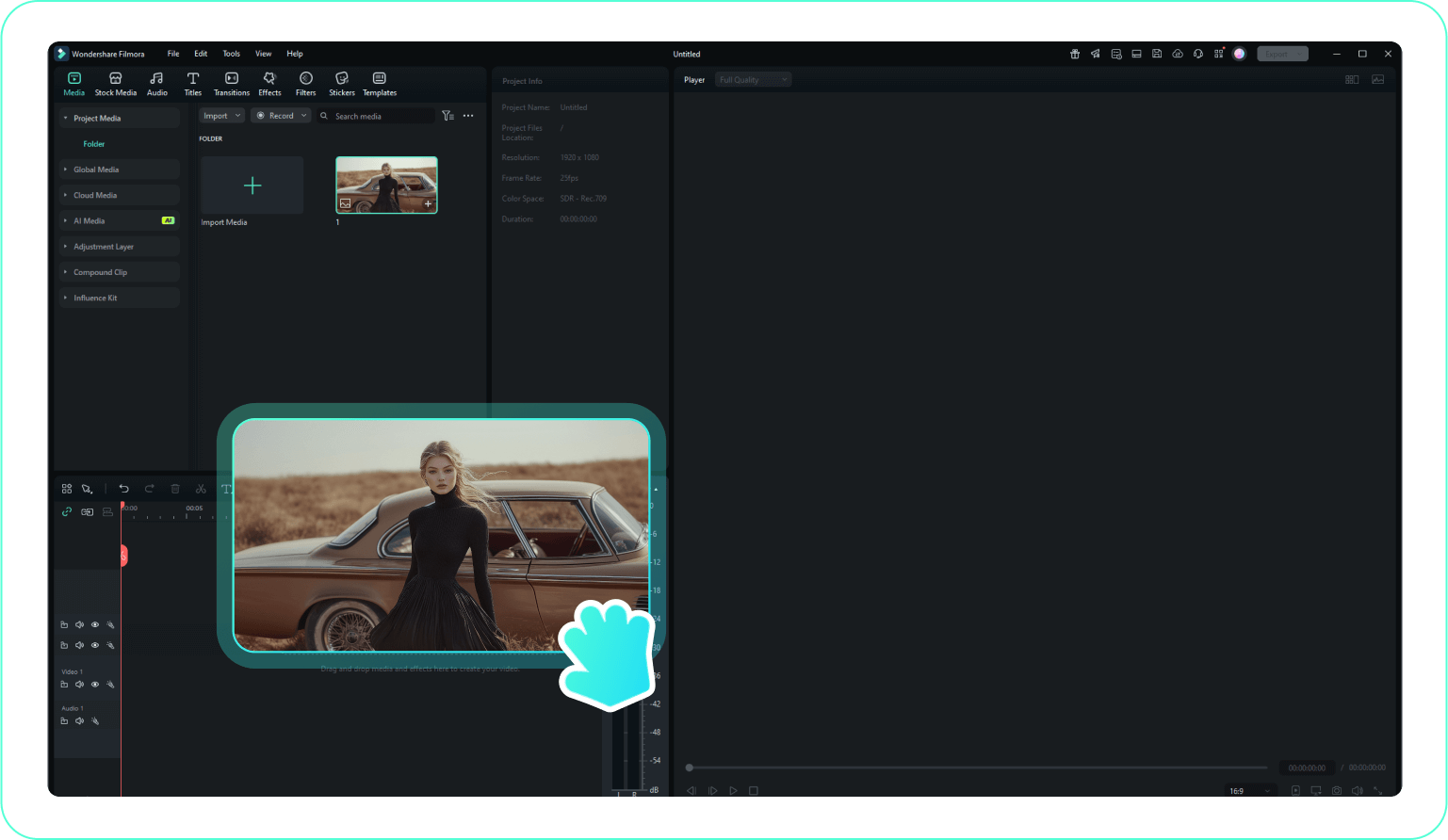Expand the Compound Clip section
This screenshot has height=840, width=1448.
tap(119, 272)
